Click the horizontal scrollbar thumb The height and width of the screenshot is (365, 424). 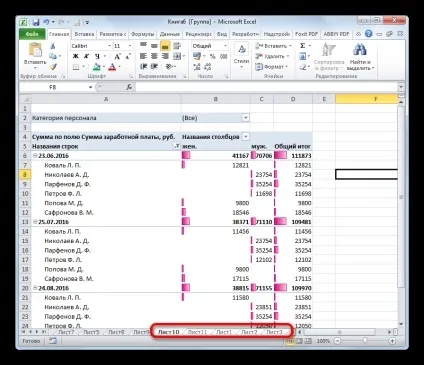click(339, 332)
